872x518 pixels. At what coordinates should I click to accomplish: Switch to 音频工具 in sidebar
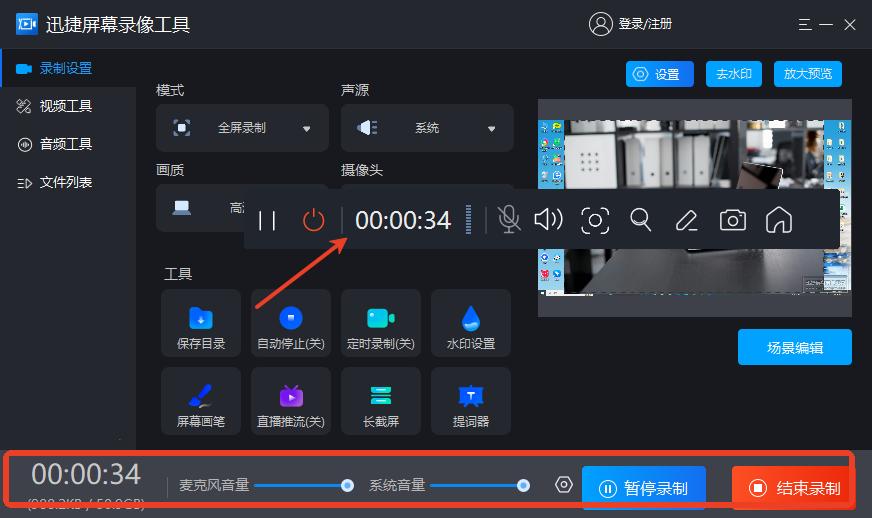tap(68, 144)
